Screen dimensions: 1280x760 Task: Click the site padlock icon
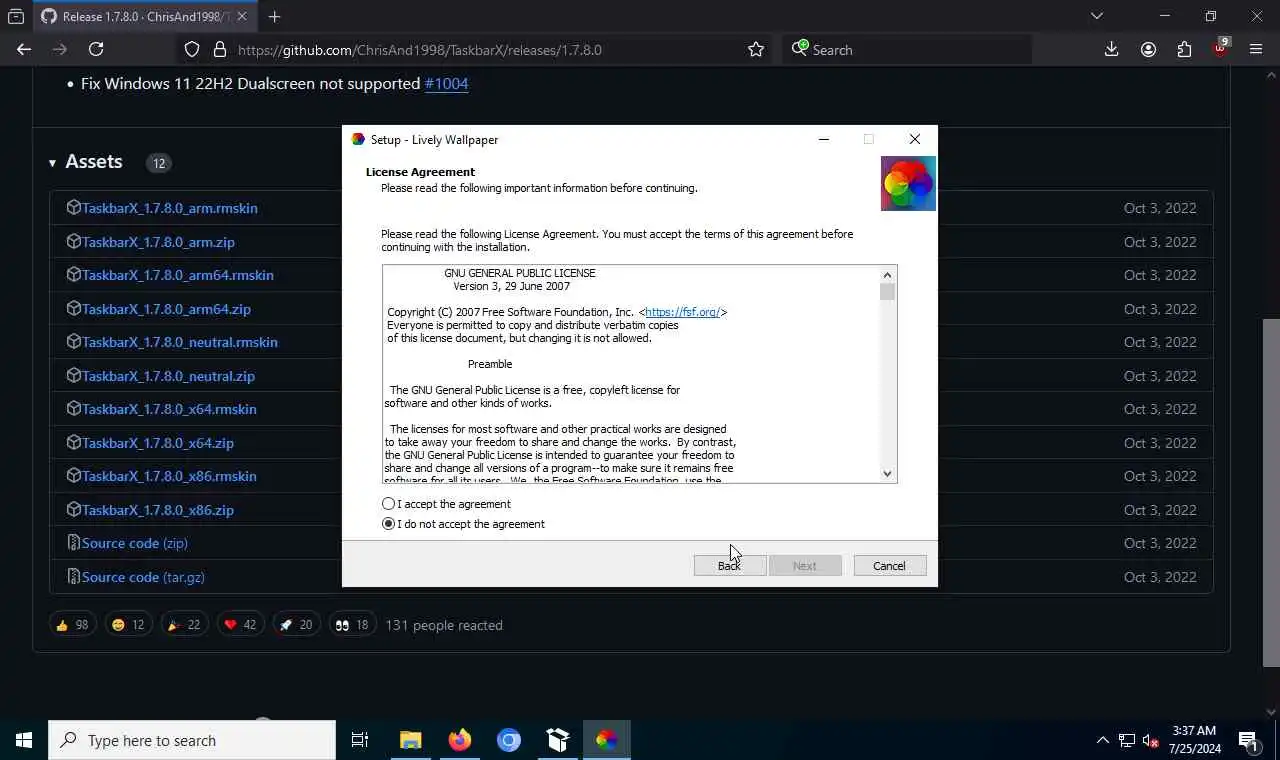(x=219, y=49)
